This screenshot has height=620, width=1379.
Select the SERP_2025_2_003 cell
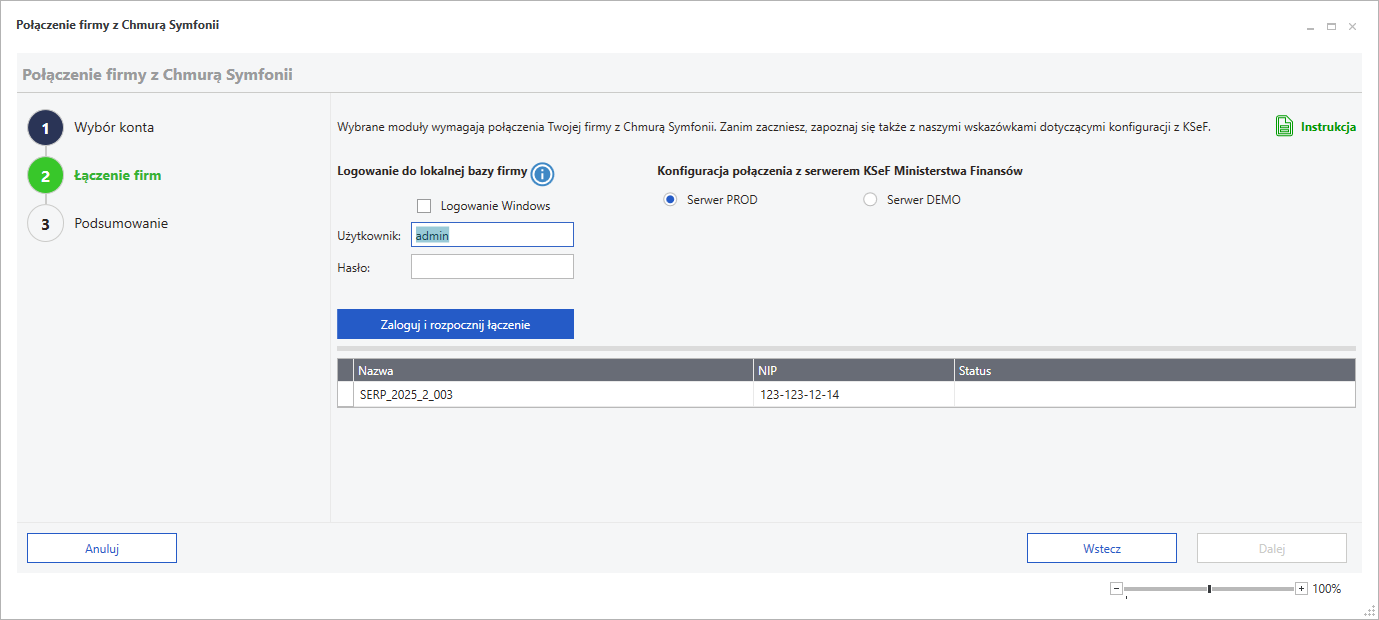pos(553,395)
